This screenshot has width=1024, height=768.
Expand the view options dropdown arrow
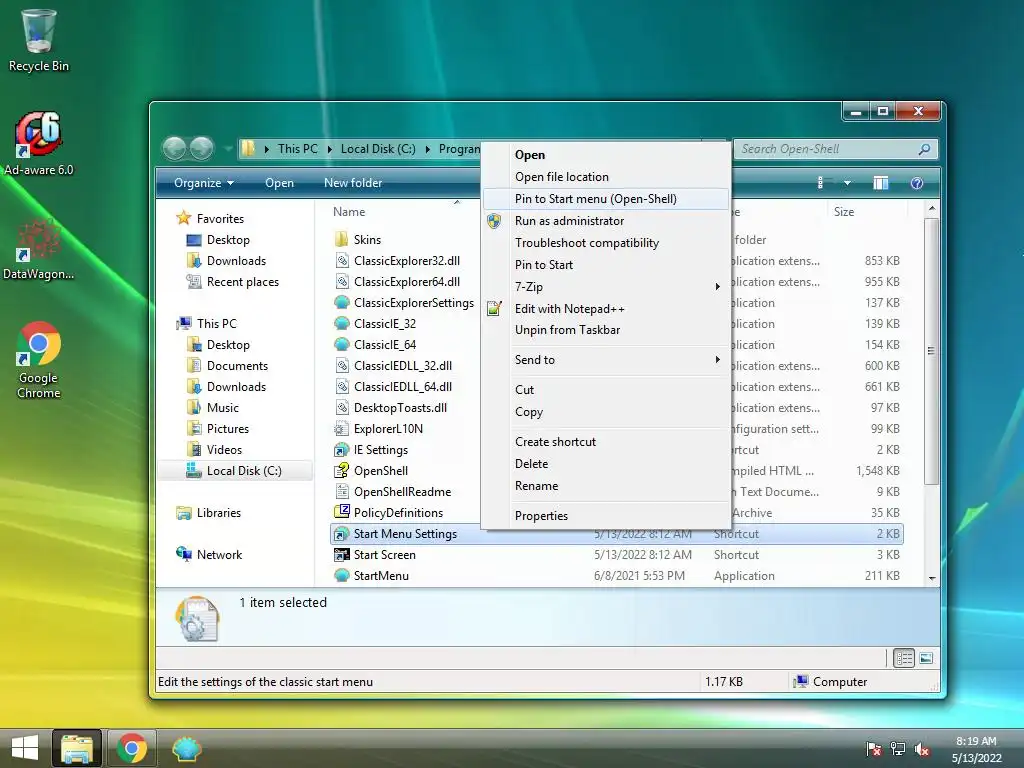coord(847,183)
